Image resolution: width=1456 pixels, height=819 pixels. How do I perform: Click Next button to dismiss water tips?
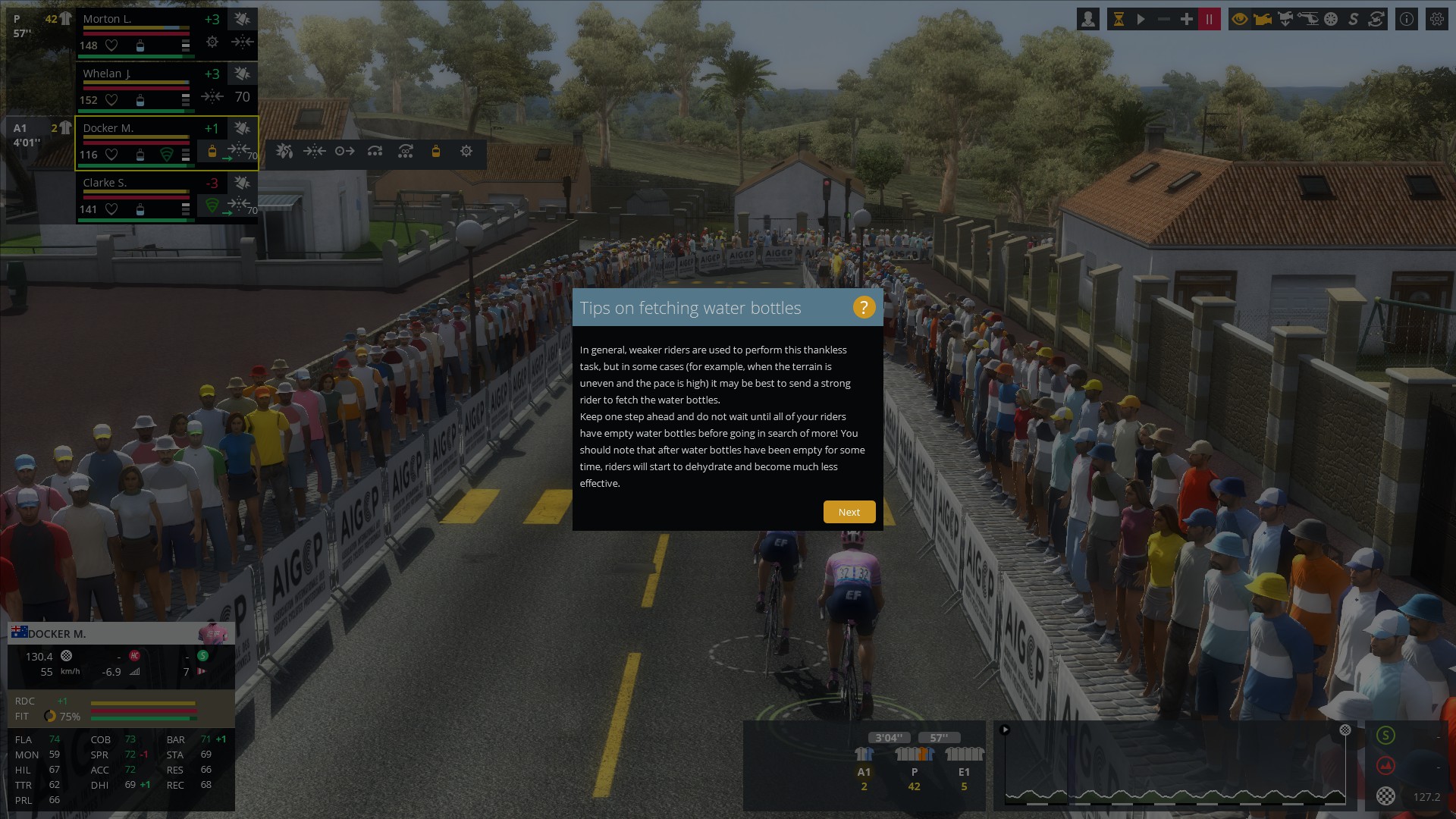point(849,511)
